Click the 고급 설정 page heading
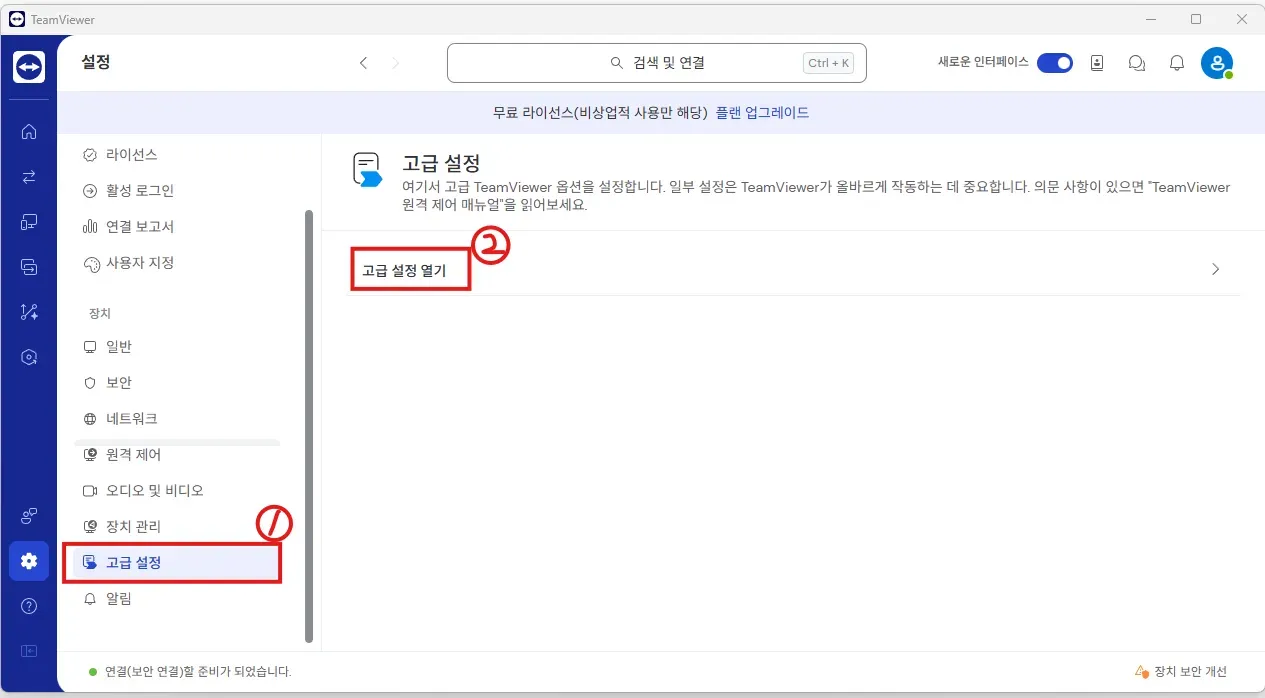The image size is (1265, 698). click(x=441, y=163)
